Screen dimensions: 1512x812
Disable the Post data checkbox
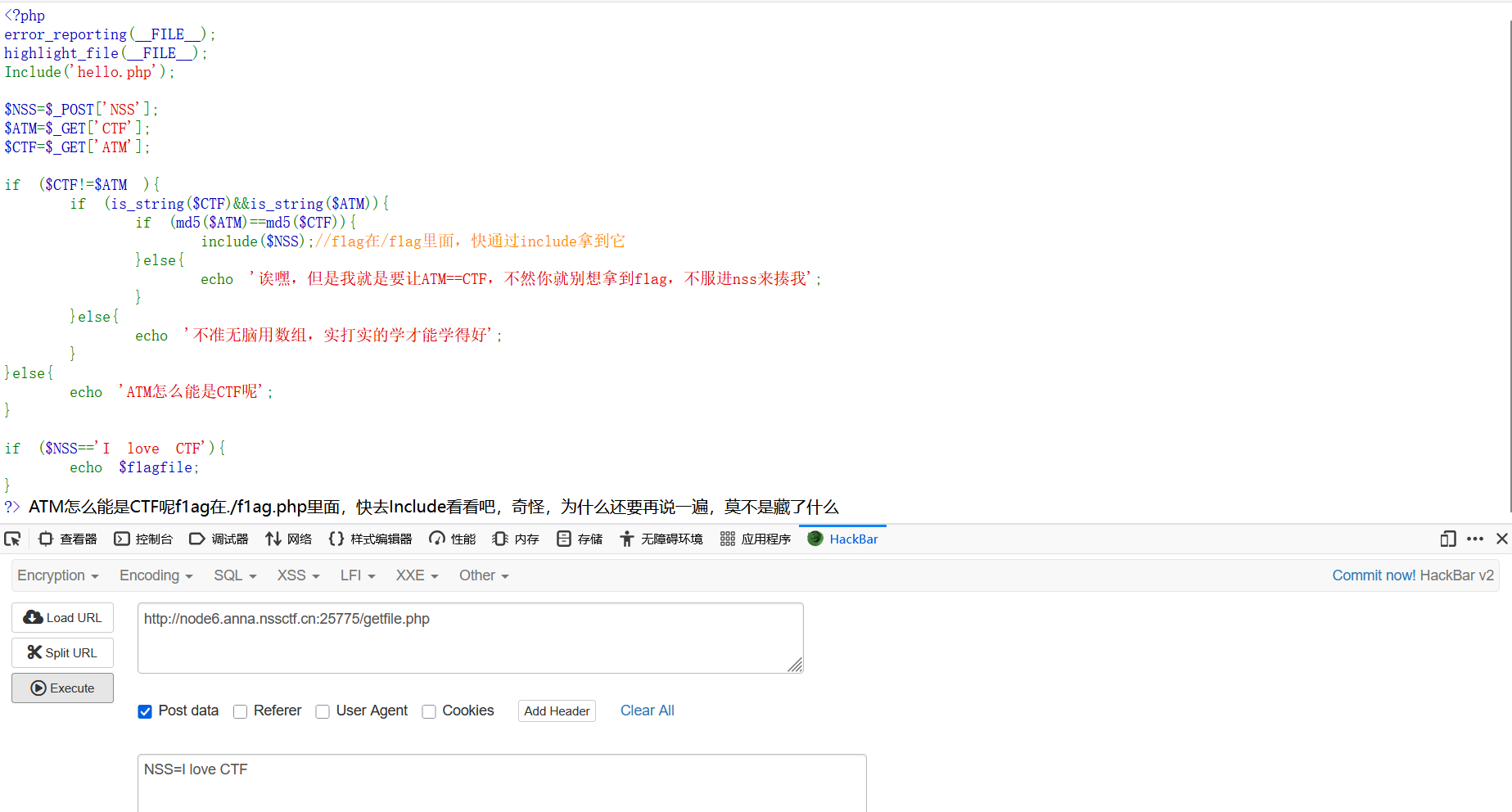145,712
